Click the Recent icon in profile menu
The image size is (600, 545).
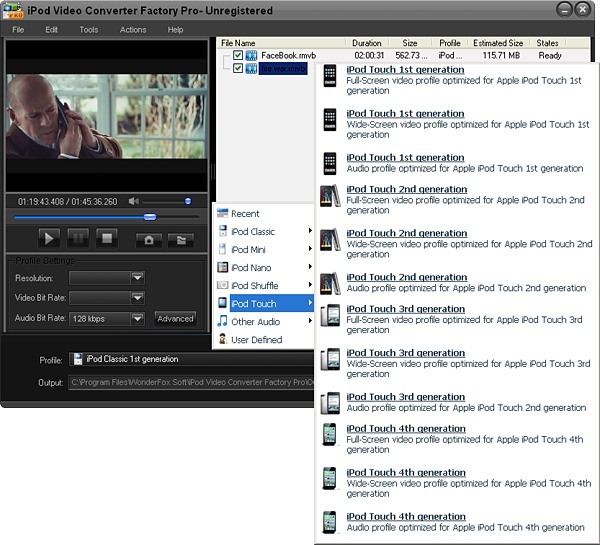(222, 213)
